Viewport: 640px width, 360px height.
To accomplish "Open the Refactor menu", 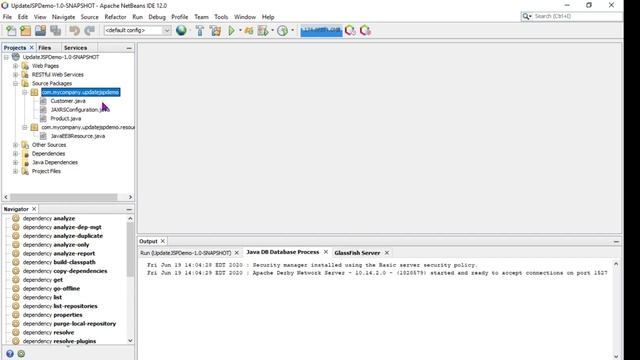I will [x=116, y=17].
